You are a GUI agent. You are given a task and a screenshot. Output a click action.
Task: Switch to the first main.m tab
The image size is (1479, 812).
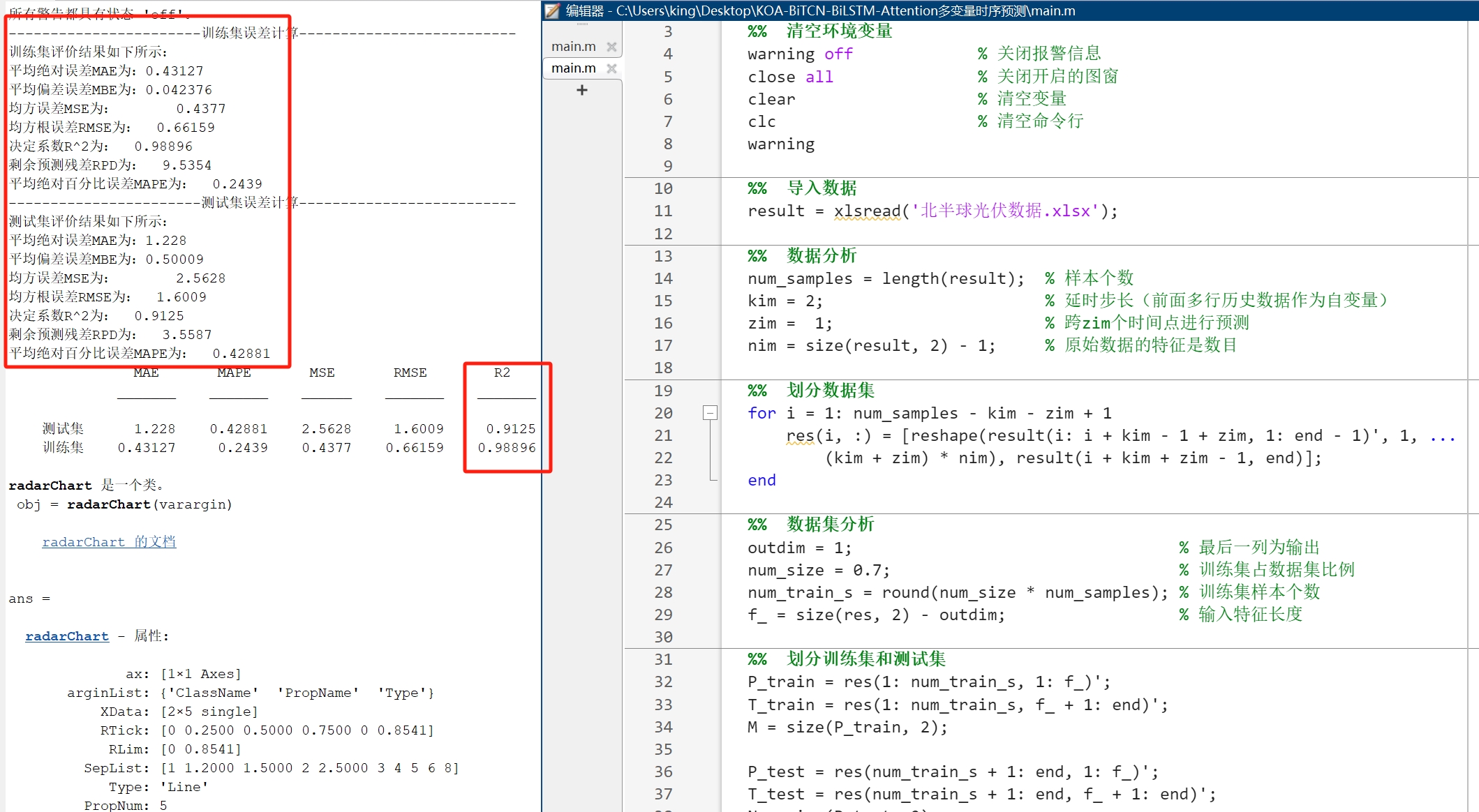point(572,46)
